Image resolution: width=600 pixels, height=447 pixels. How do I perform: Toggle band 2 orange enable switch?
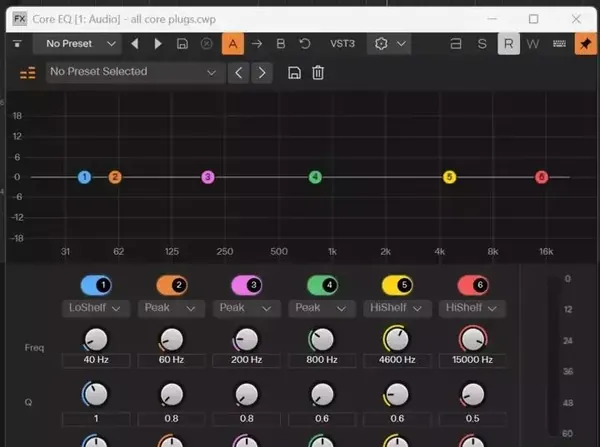tap(172, 285)
